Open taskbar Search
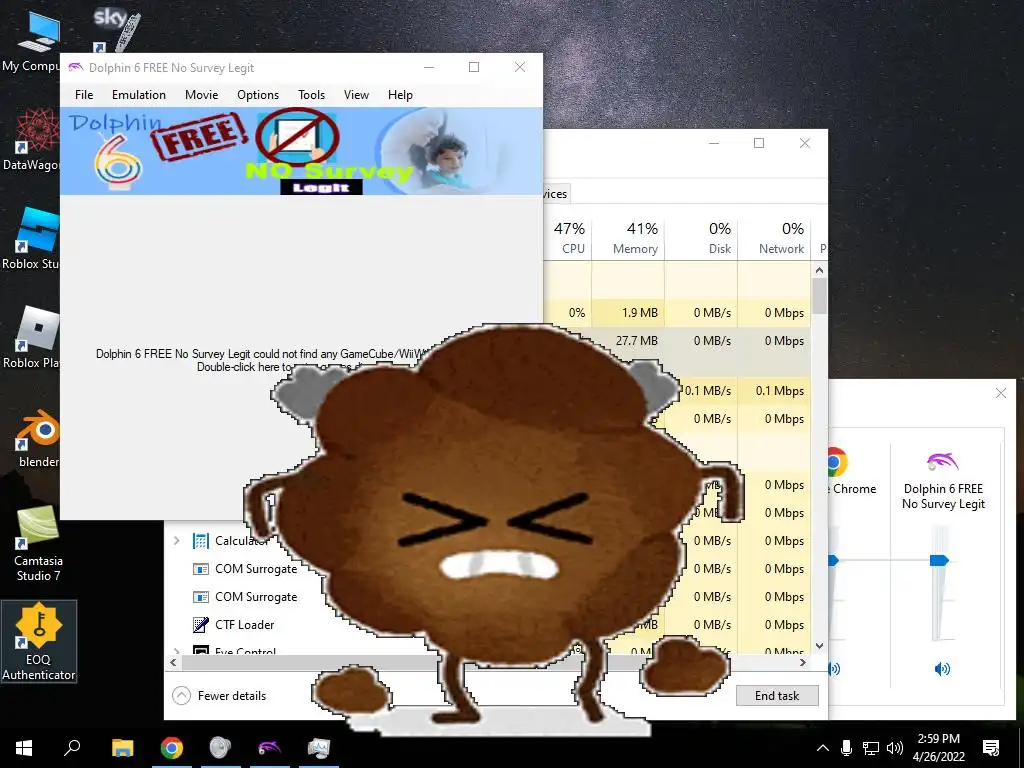Viewport: 1024px width, 768px height. 72,748
